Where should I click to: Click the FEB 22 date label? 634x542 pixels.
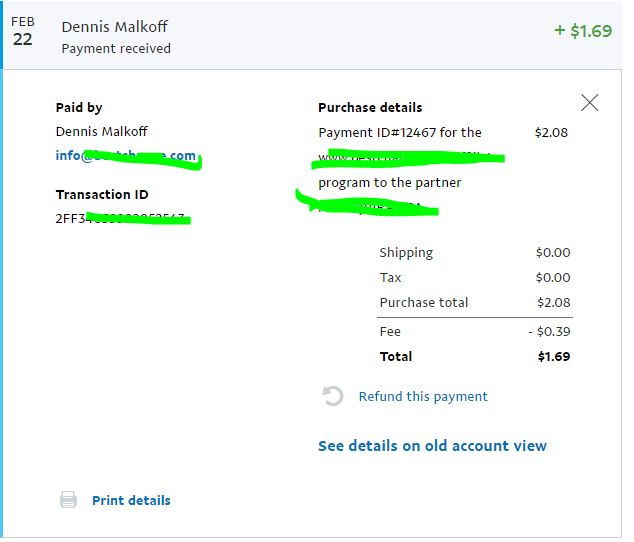tap(23, 32)
